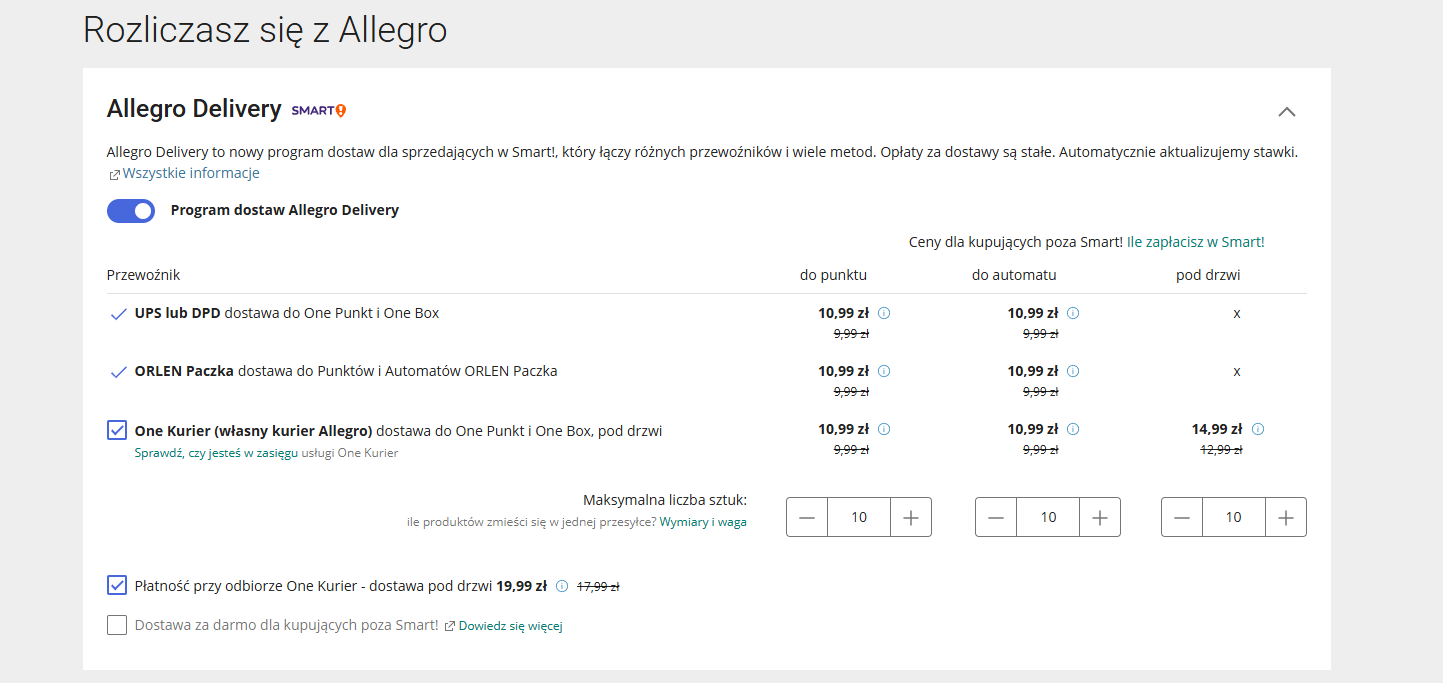1443x683 pixels.
Task: Click info icon beside One Kurier do automatu price
Action: click(x=1072, y=429)
